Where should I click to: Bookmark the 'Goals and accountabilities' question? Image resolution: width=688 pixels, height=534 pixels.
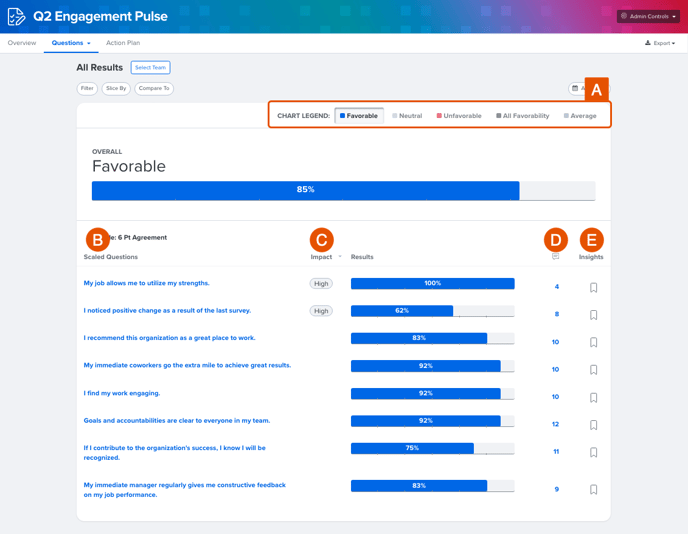click(x=593, y=425)
